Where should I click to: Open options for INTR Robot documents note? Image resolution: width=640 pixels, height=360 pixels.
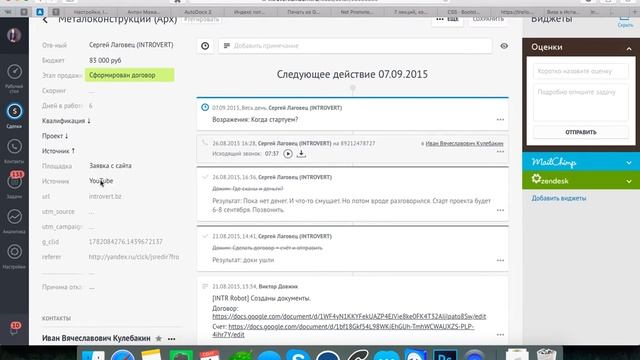[x=500, y=335]
